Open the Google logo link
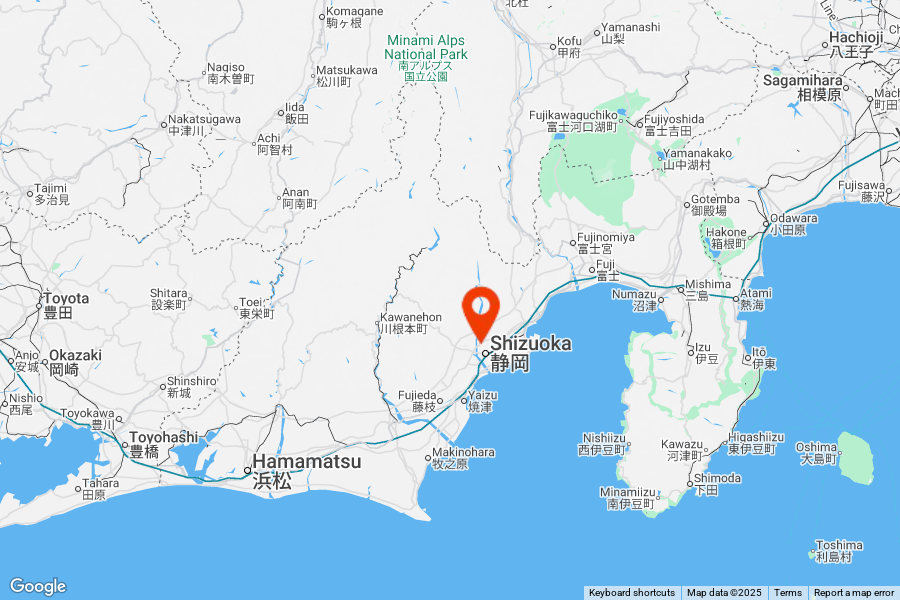Viewport: 900px width, 600px height. [x=38, y=586]
